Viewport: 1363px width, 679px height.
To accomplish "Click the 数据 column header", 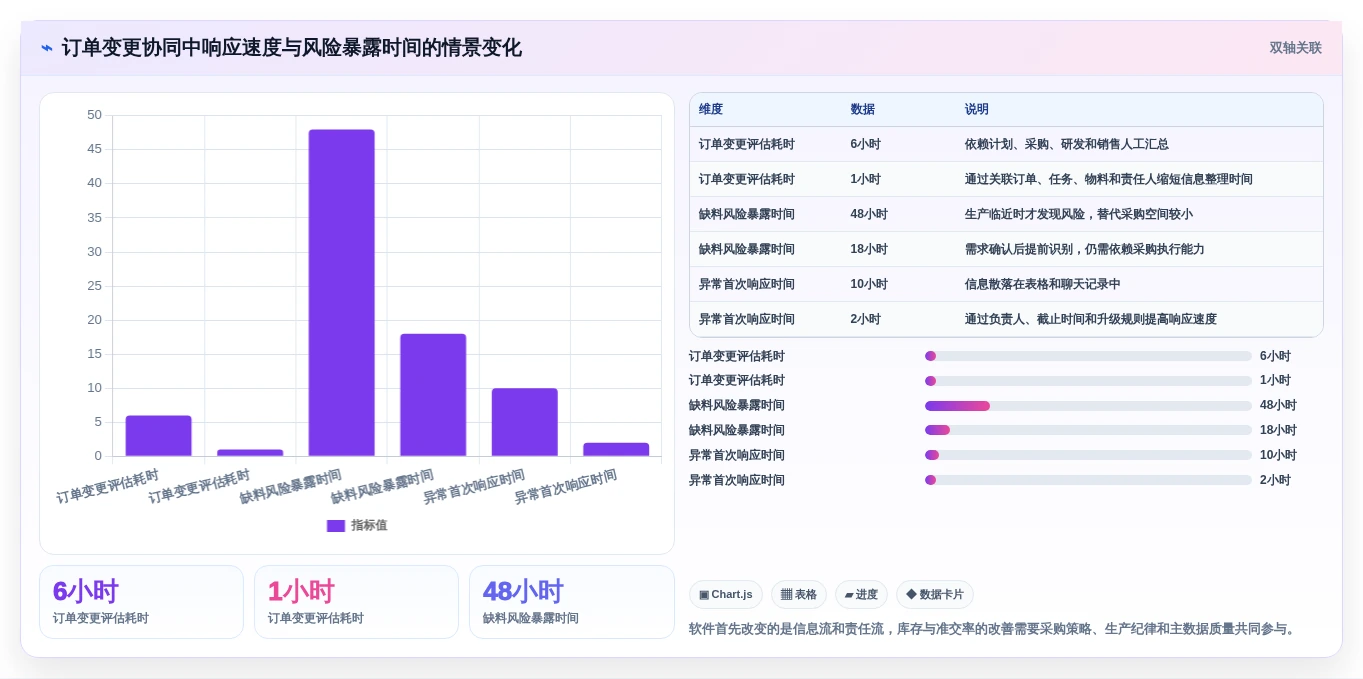I will point(863,109).
